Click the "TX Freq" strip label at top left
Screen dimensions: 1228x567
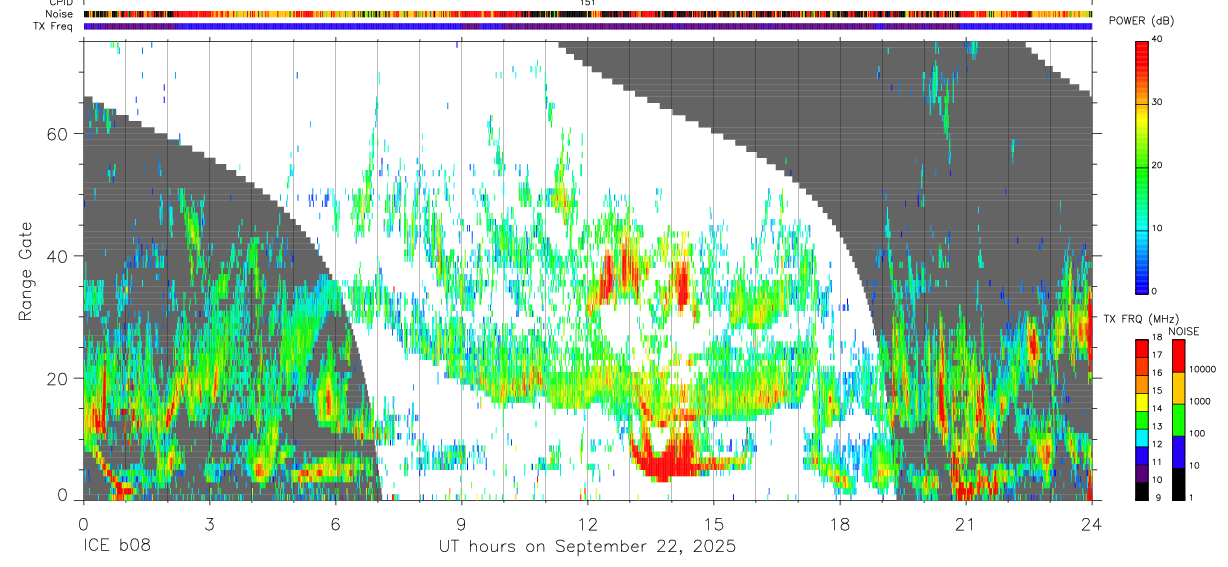55,26
